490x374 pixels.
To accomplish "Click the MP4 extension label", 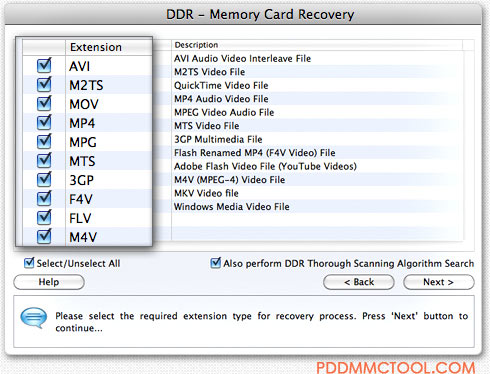I will [x=82, y=123].
